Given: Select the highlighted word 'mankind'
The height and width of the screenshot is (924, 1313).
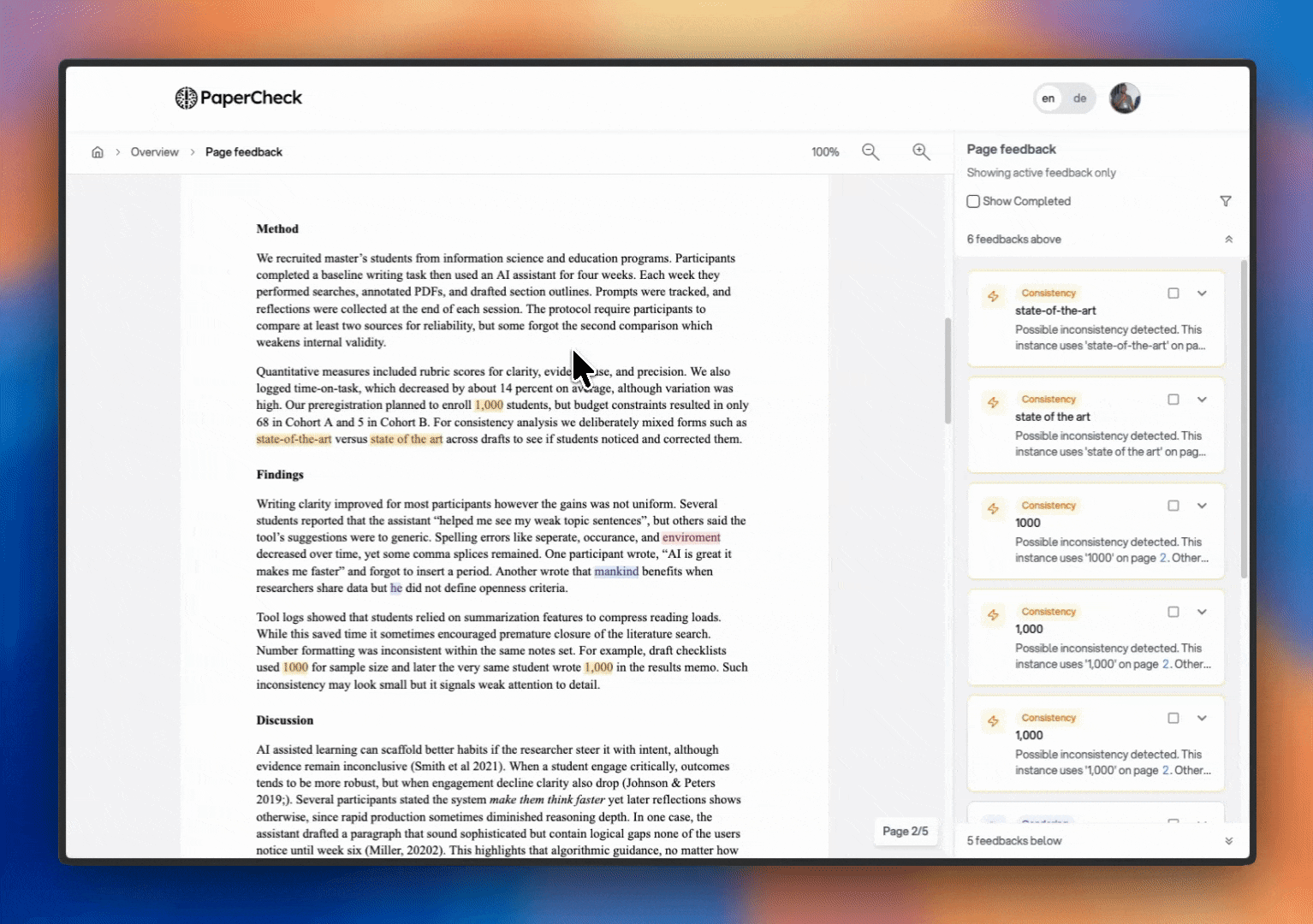Looking at the screenshot, I should [x=616, y=572].
